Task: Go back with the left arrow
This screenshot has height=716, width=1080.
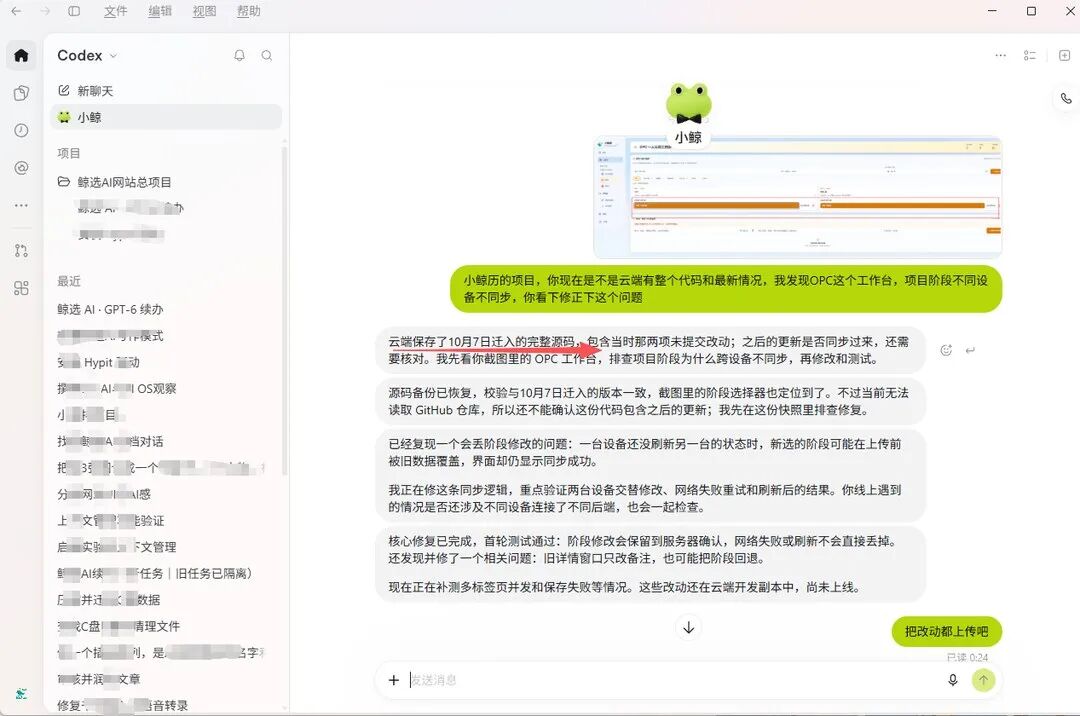Action: click(17, 11)
